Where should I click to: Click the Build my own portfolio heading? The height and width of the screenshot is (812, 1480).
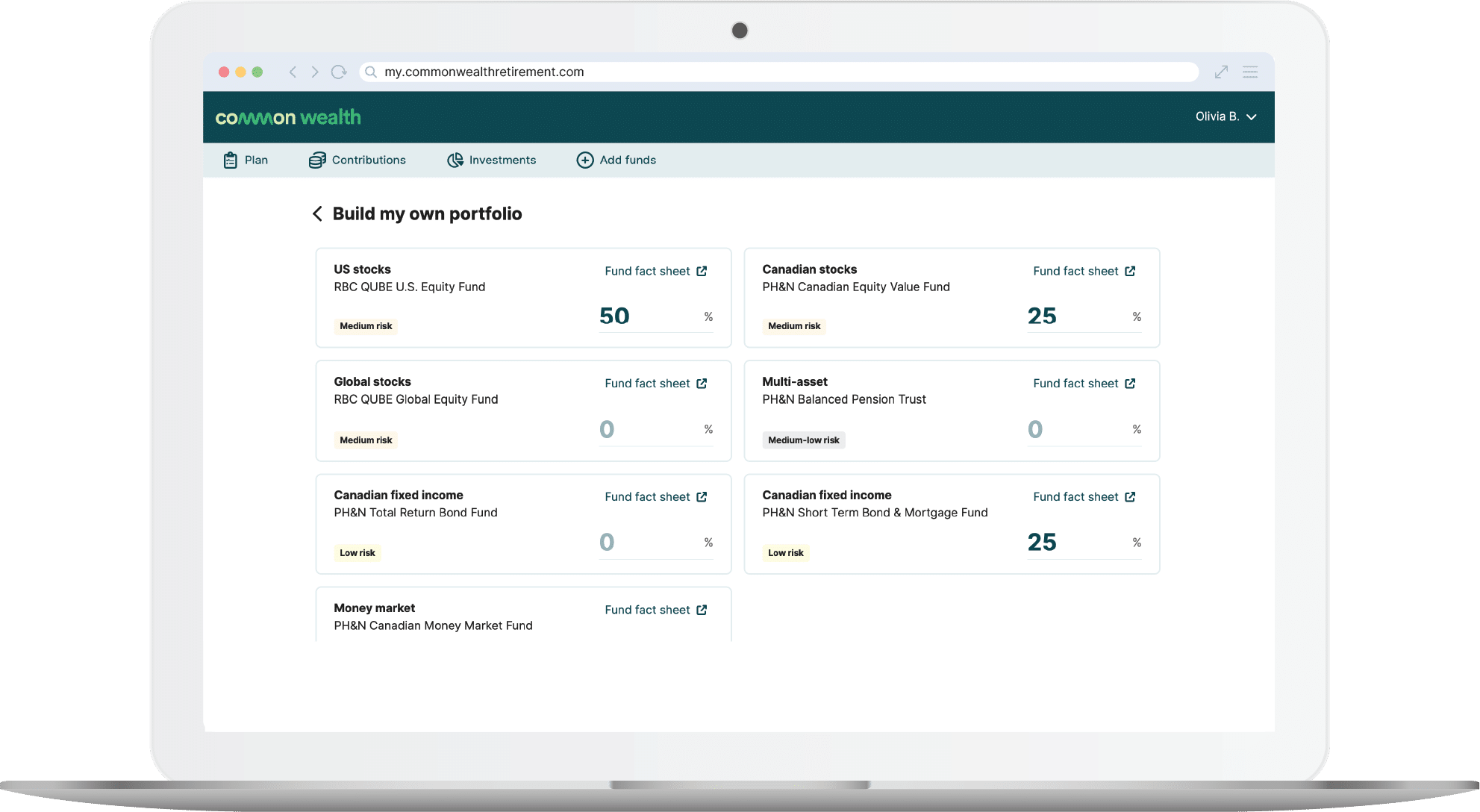(427, 214)
